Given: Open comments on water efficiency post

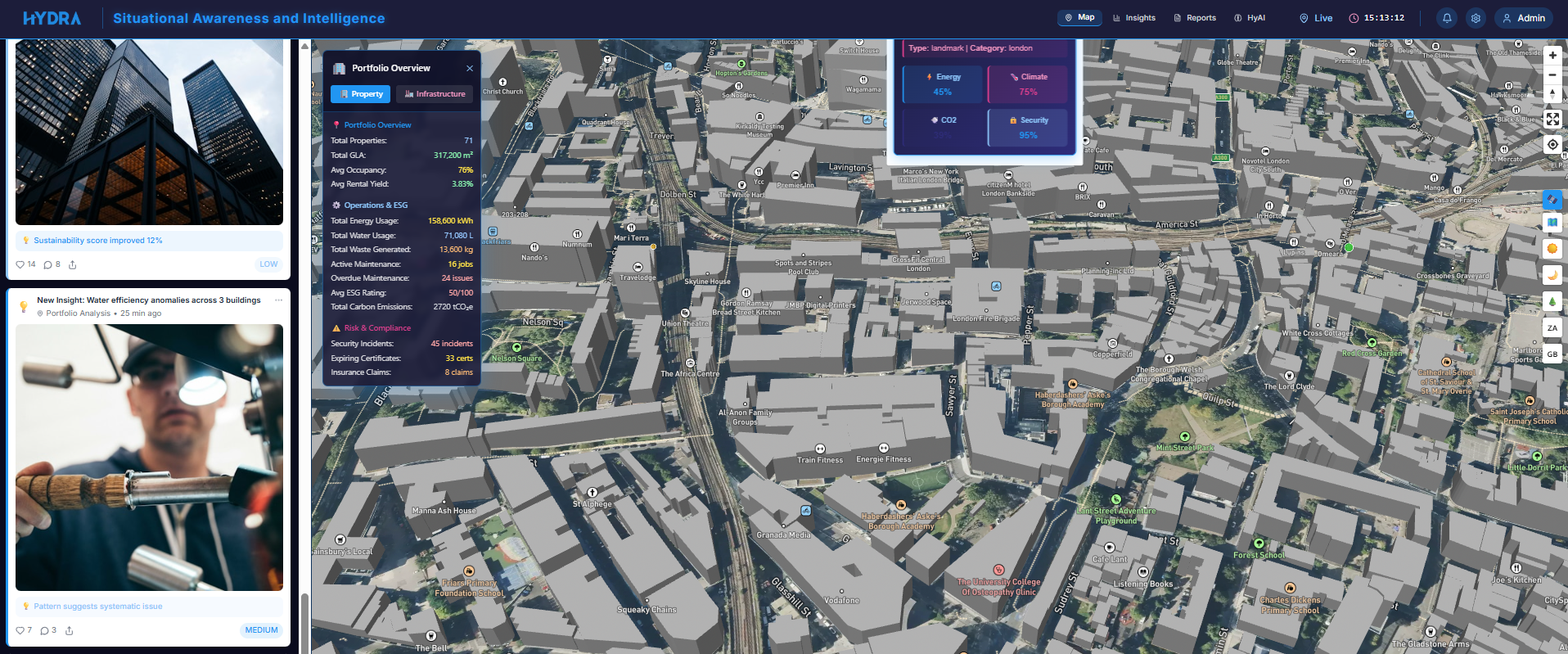Looking at the screenshot, I should (x=49, y=630).
